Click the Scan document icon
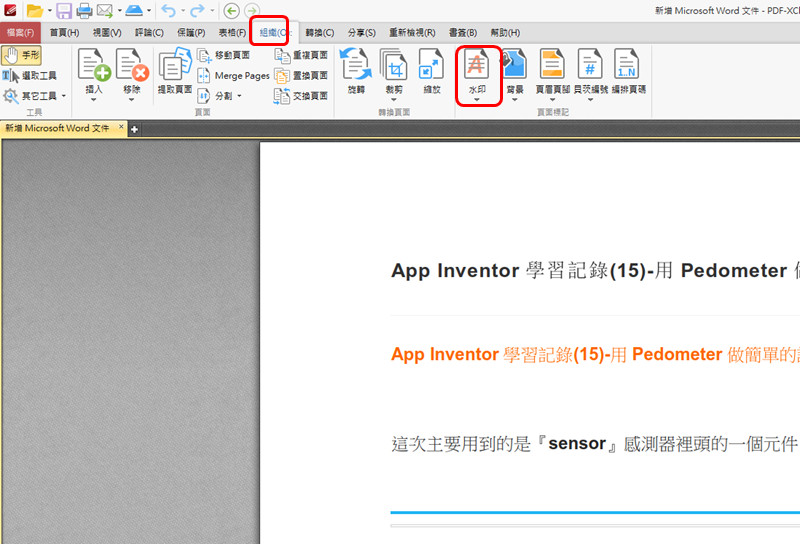 click(x=134, y=10)
